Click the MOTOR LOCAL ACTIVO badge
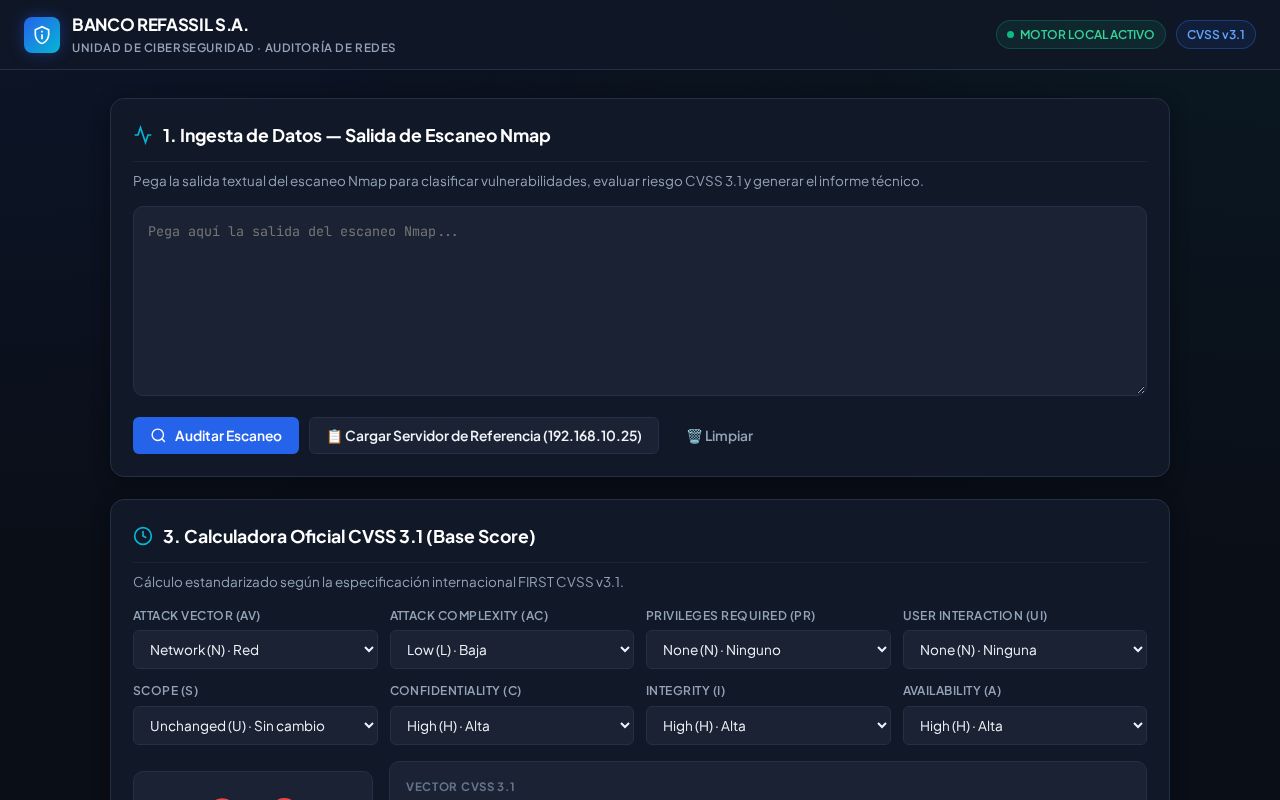The image size is (1280, 800). pos(1081,34)
